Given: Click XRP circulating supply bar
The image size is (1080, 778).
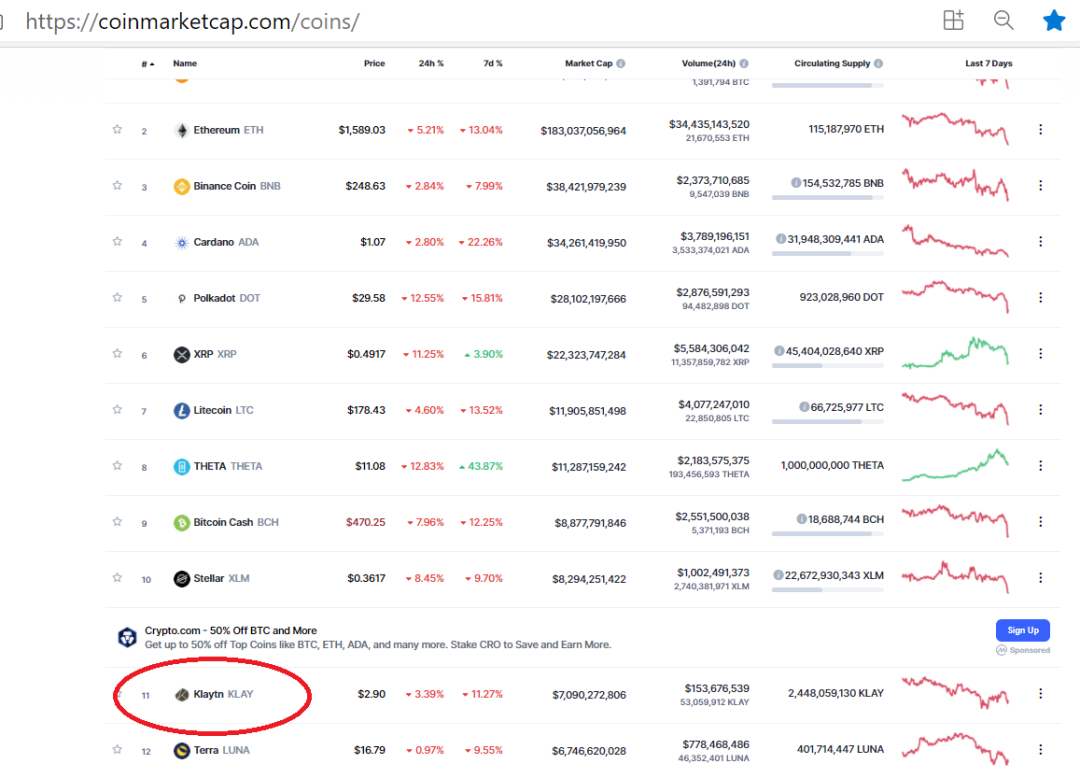Looking at the screenshot, I should click(x=827, y=366).
